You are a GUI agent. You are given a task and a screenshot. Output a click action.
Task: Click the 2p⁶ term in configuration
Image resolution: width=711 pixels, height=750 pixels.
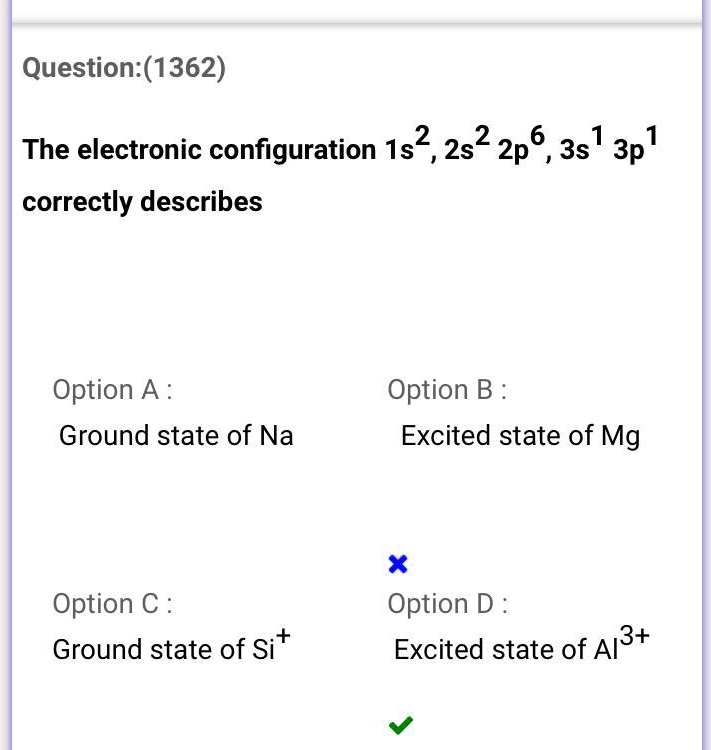pyautogui.click(x=521, y=147)
